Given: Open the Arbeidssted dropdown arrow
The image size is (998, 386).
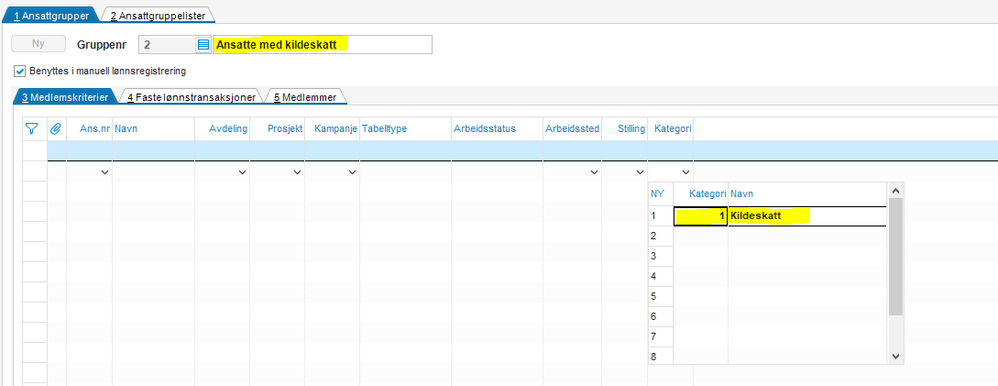Looking at the screenshot, I should click(x=594, y=173).
